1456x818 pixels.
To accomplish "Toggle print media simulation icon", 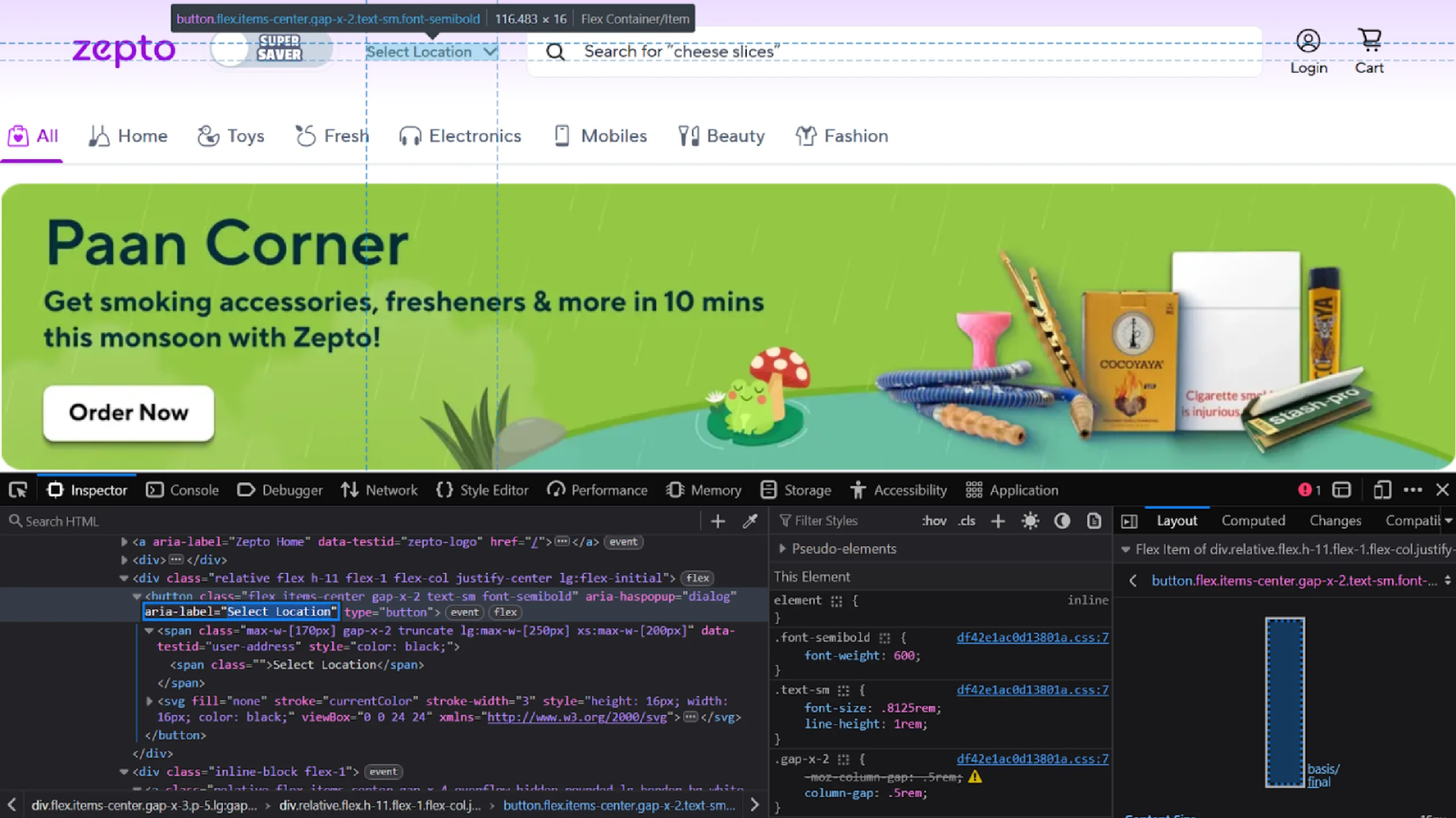I will pyautogui.click(x=1094, y=521).
